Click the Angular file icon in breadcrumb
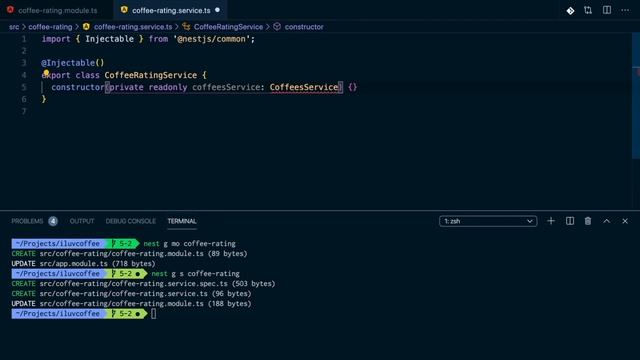640x360 pixels. pyautogui.click(x=86, y=27)
